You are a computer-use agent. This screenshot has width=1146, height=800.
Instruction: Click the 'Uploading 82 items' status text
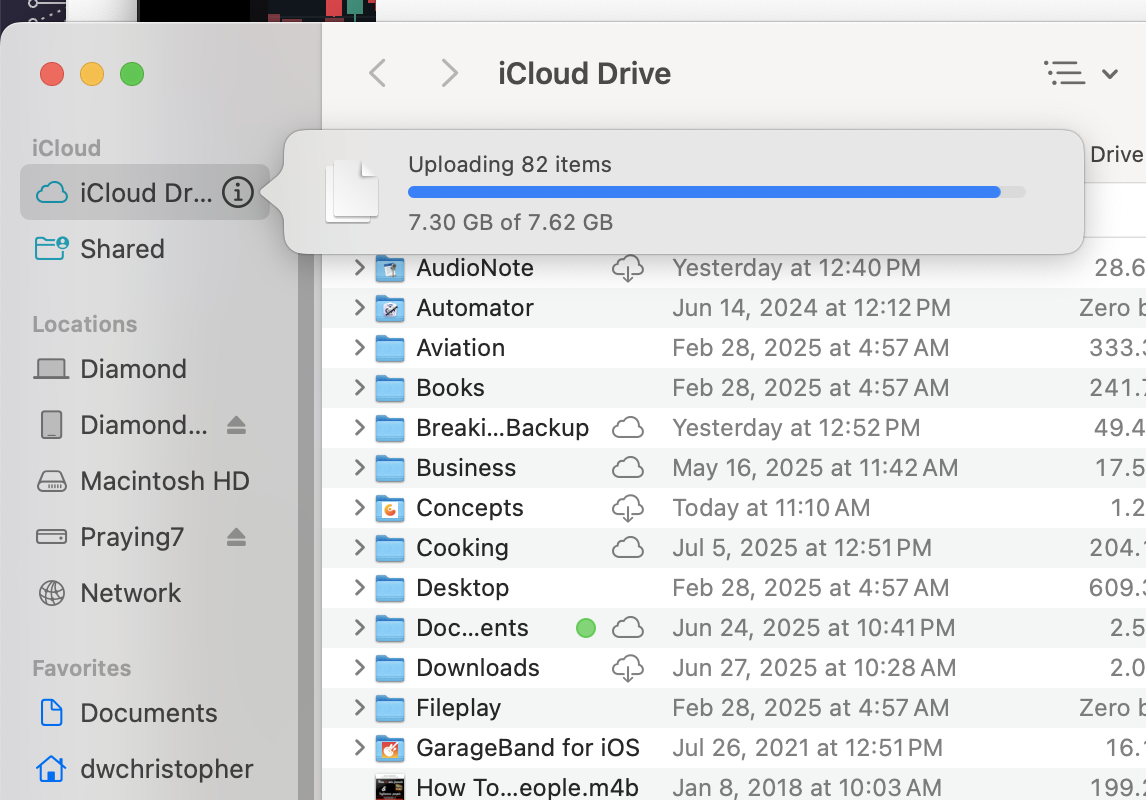[510, 164]
